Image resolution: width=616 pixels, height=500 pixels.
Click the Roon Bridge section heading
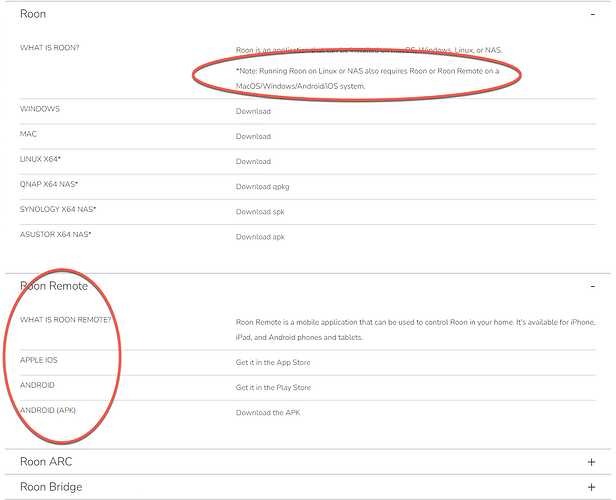[51, 487]
